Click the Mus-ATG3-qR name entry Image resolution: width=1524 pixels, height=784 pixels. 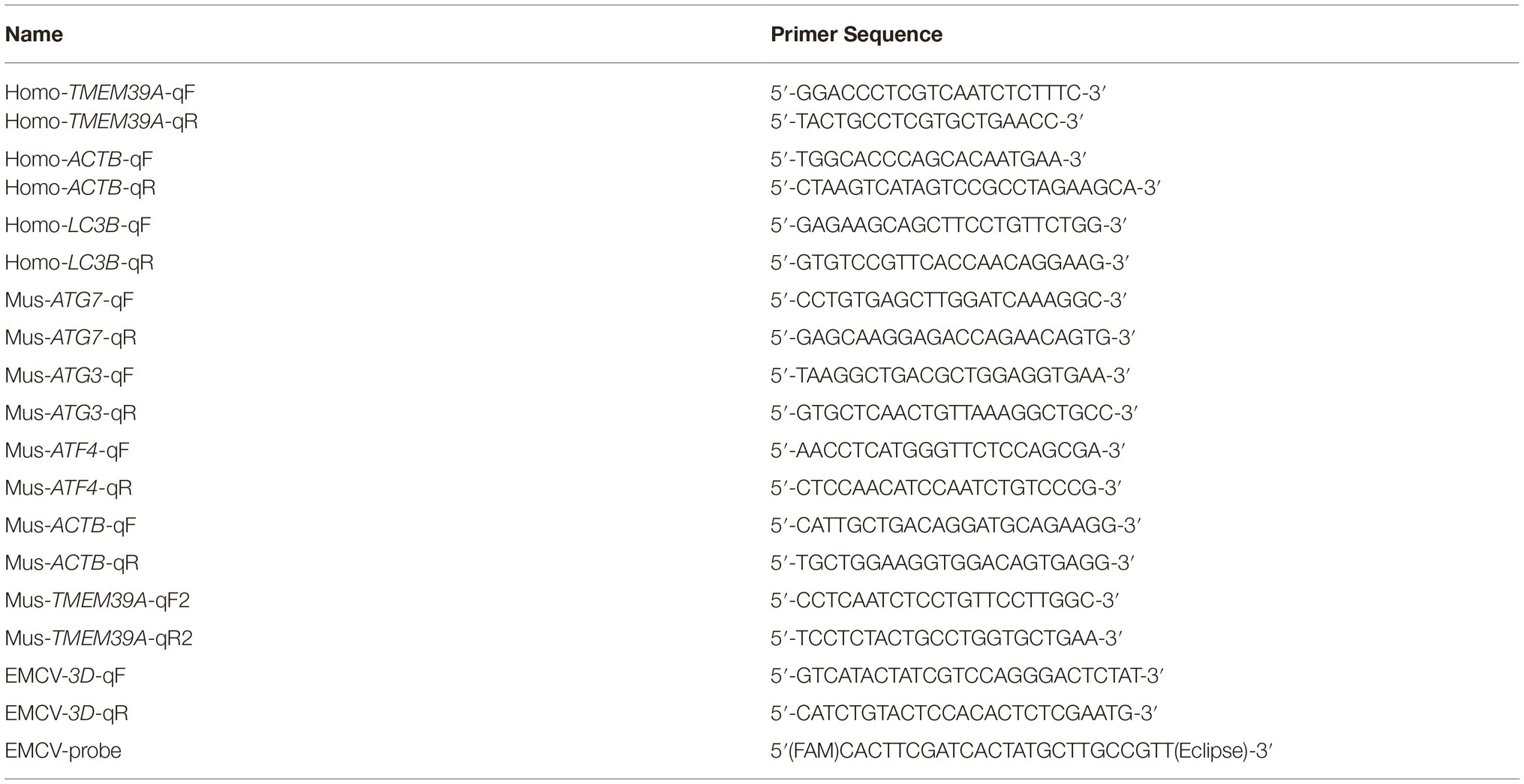point(71,413)
